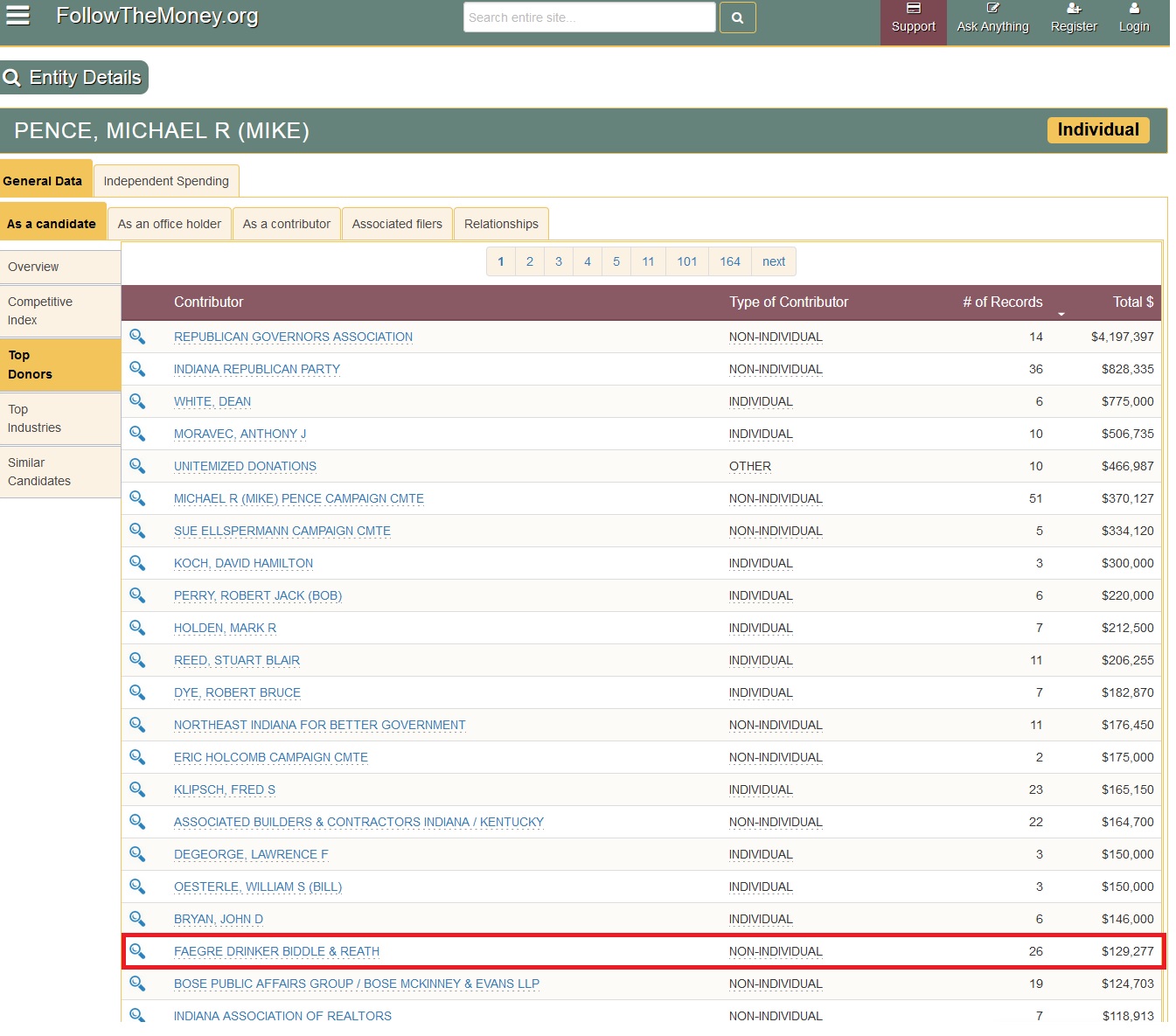Viewport: 1176px width, 1036px height.
Task: Open INDIANA ASSOCIATION OF REALTORS link
Action: click(x=282, y=1016)
